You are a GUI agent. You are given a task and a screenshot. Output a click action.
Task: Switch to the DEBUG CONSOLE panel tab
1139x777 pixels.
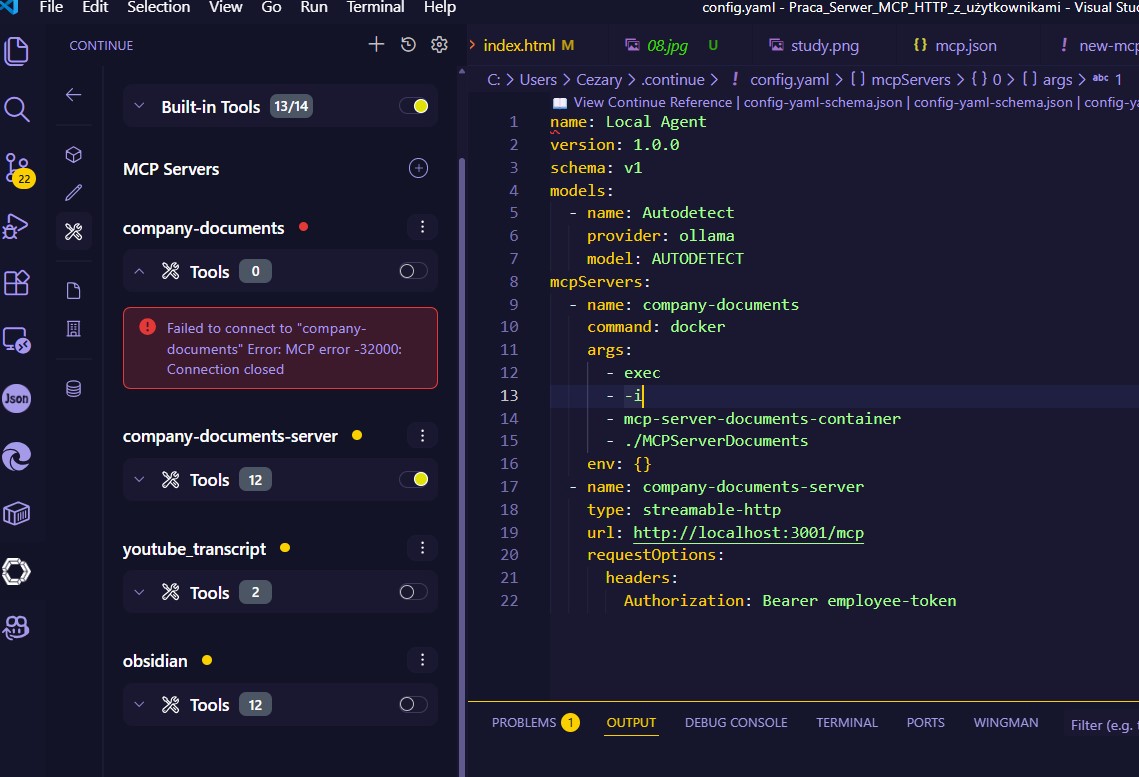736,723
